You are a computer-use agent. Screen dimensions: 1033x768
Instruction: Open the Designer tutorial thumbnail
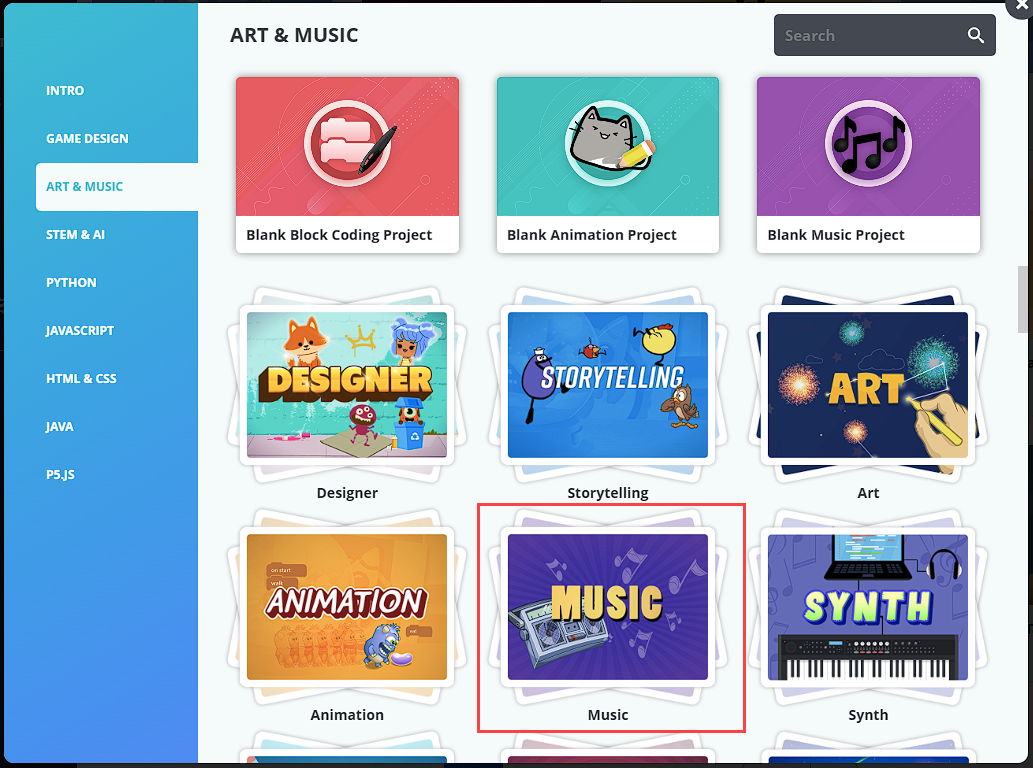click(x=347, y=385)
